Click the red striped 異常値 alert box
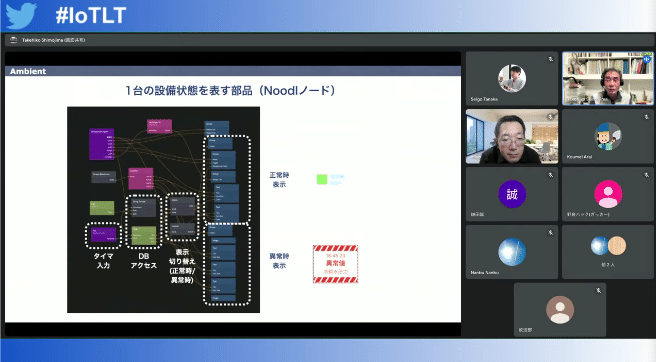The height and width of the screenshot is (362, 656). 336,264
